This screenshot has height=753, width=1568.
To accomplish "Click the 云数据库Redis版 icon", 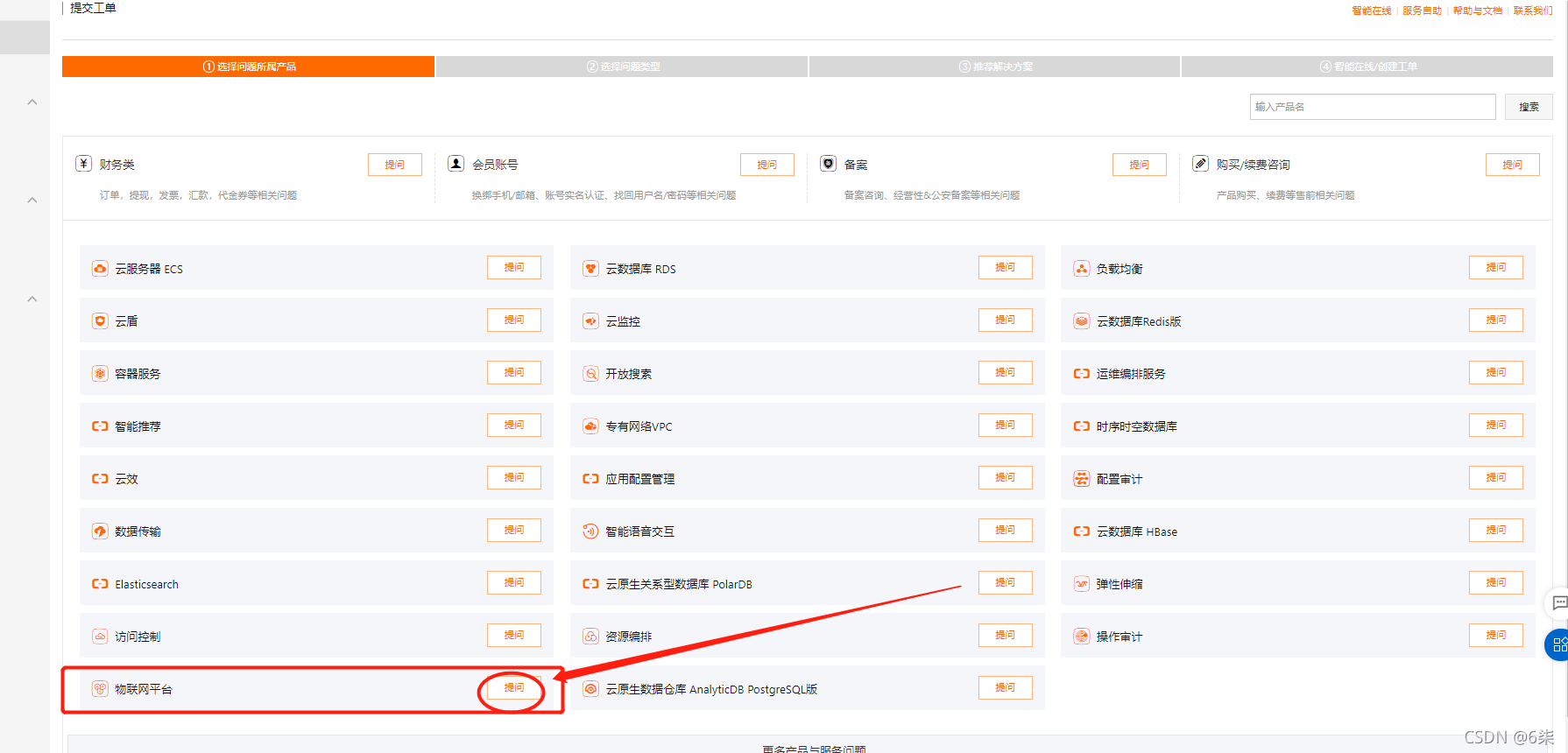I will (x=1082, y=321).
